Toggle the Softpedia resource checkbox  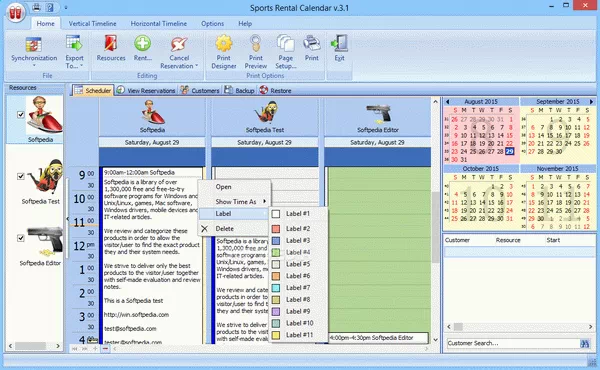21,114
